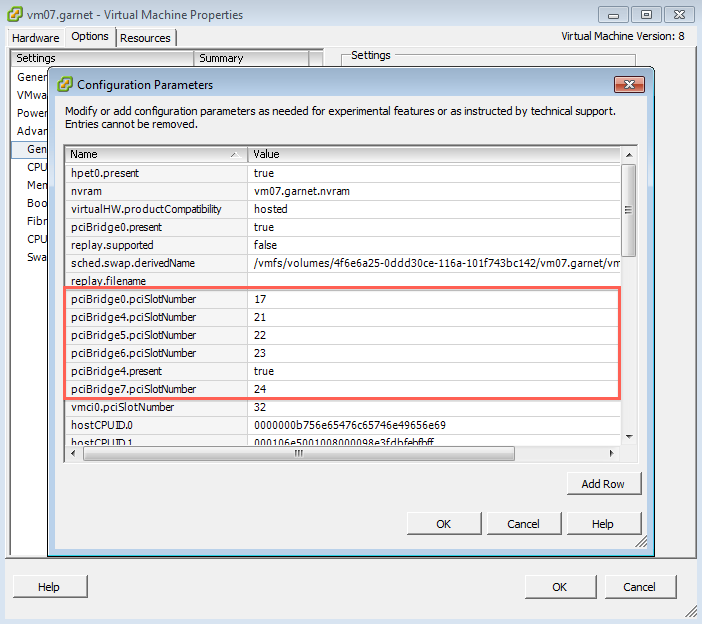Edit the 'hosted' value cell

[x=434, y=209]
